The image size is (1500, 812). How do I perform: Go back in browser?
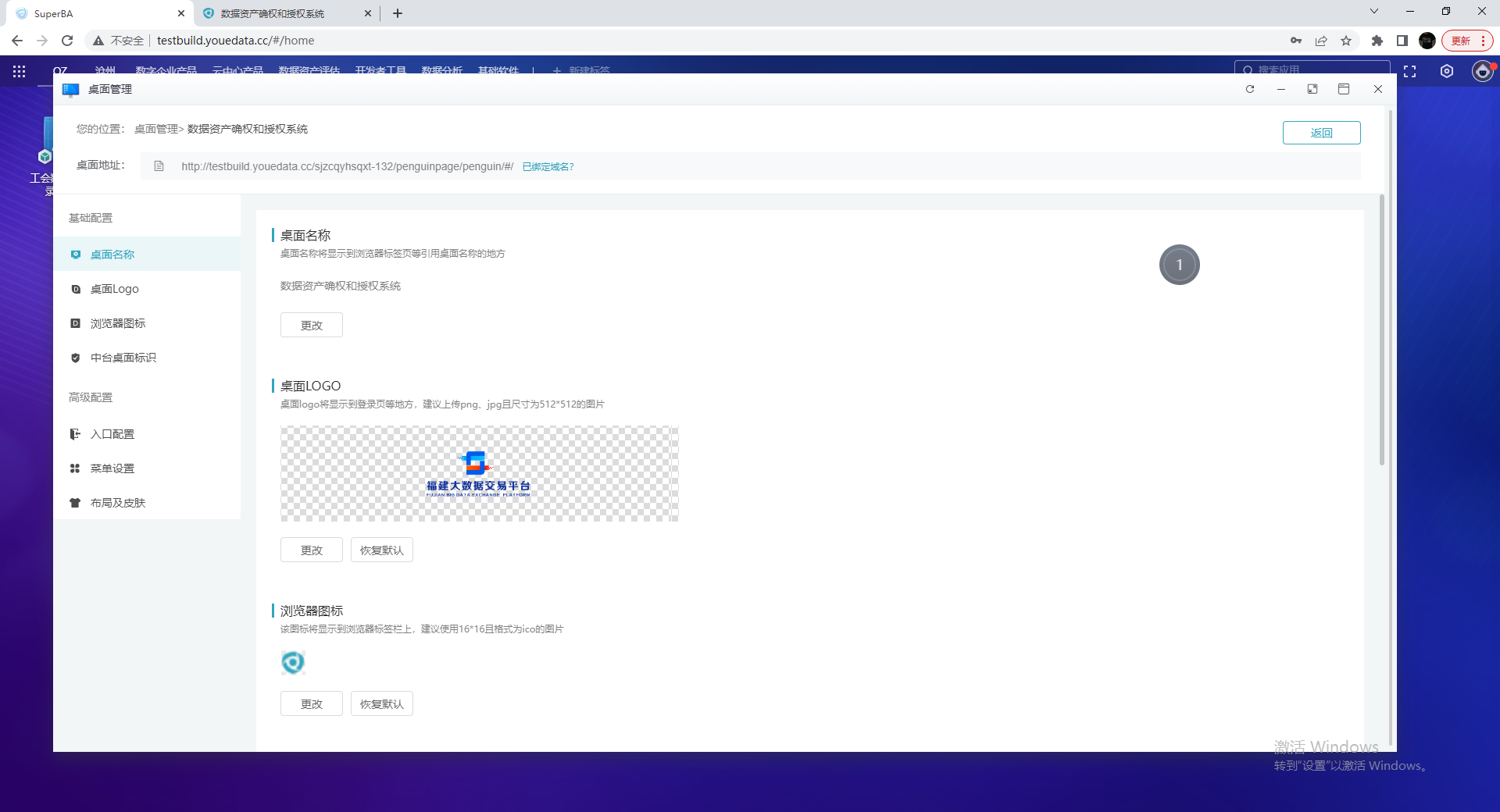click(x=17, y=41)
